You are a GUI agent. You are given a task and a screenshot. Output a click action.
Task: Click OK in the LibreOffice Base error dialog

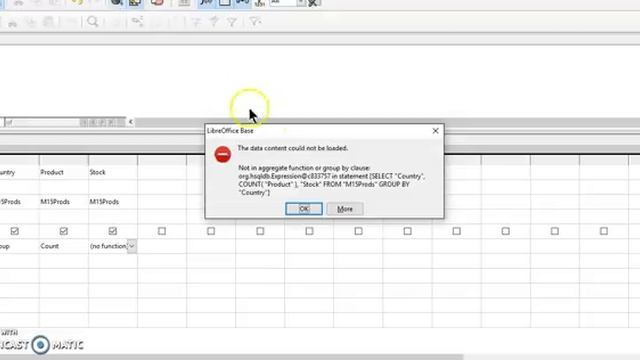[x=304, y=209]
